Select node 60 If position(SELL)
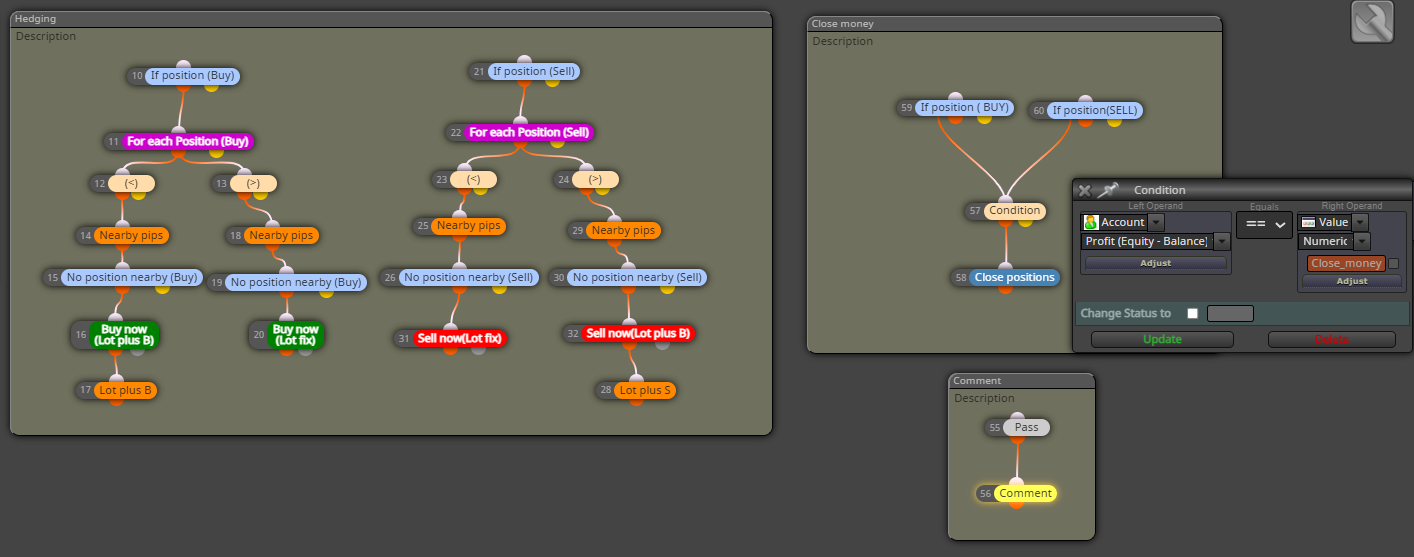Viewport: 1414px width, 557px height. 1094,110
